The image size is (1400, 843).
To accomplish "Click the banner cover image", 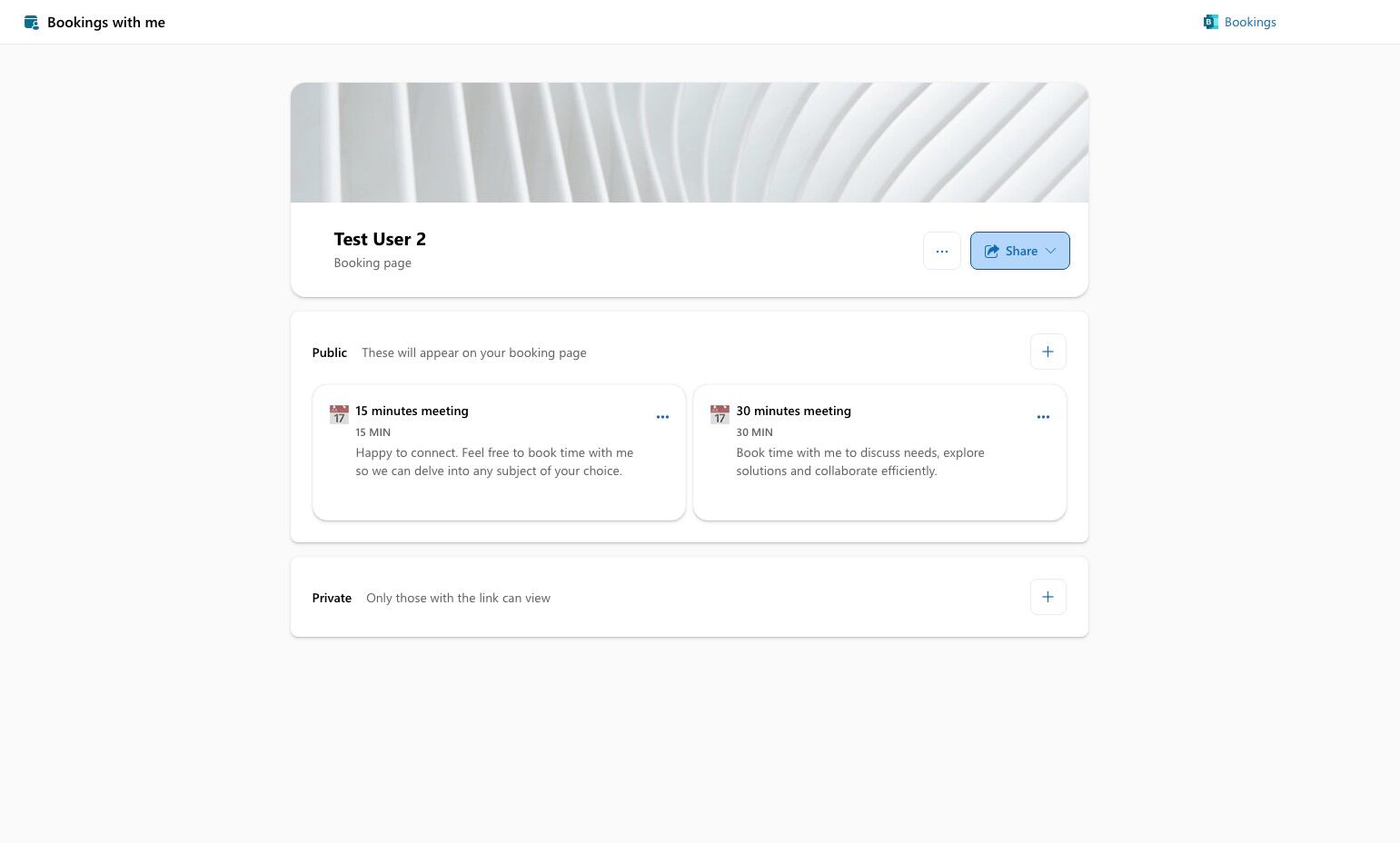I will (x=689, y=143).
